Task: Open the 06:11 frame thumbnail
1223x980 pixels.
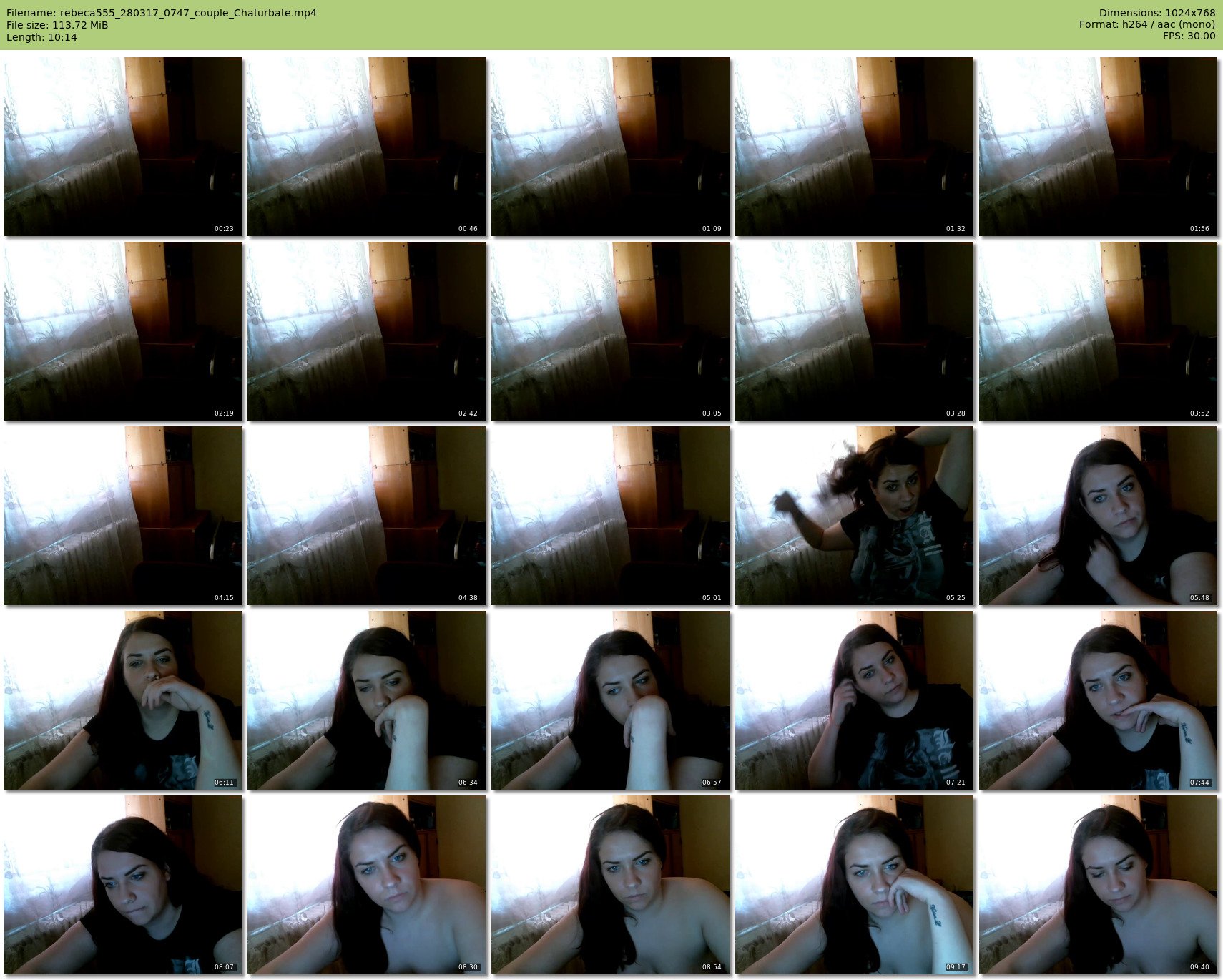Action: point(122,700)
